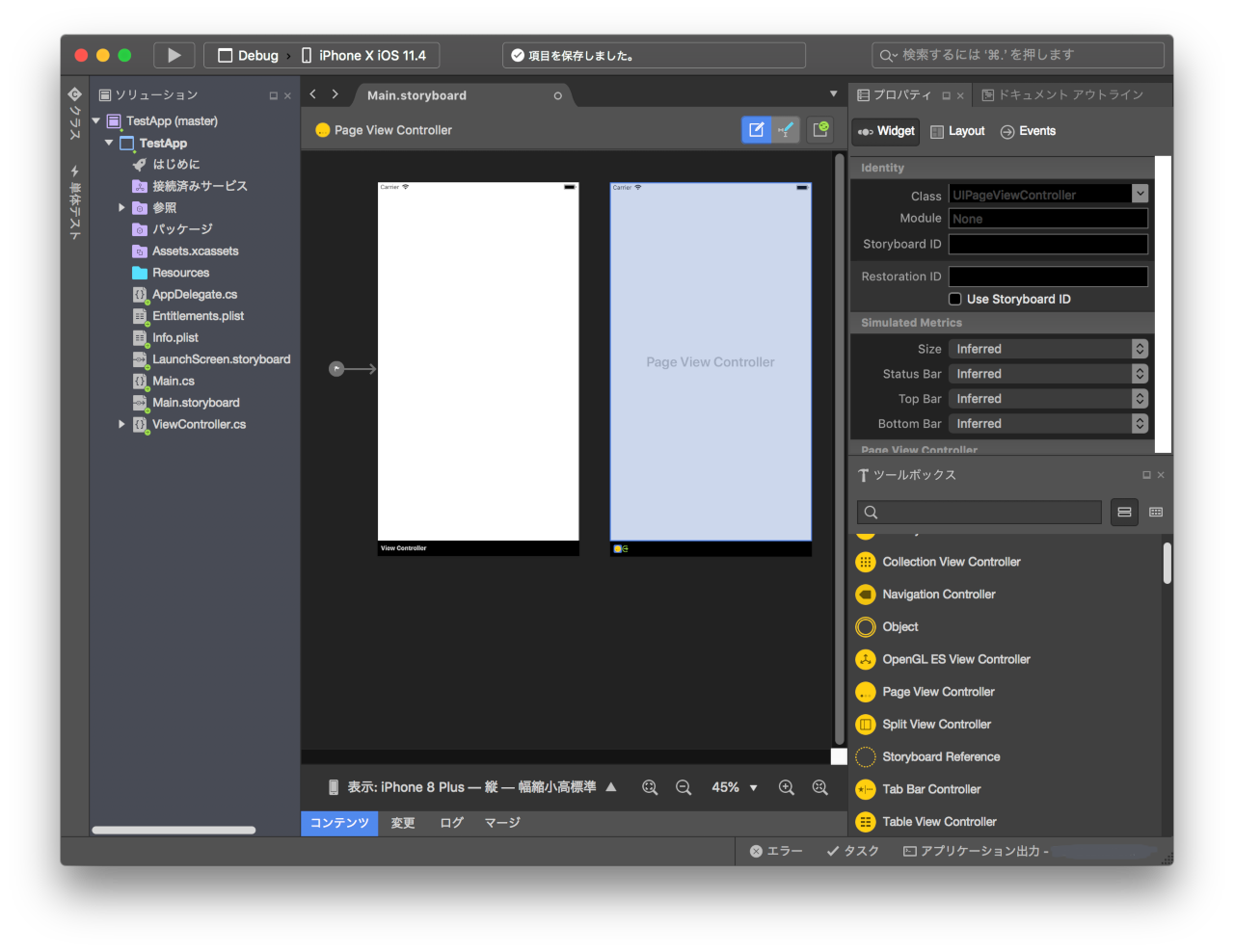Pick the Object item in the toolbox
1234x952 pixels.
(x=887, y=627)
